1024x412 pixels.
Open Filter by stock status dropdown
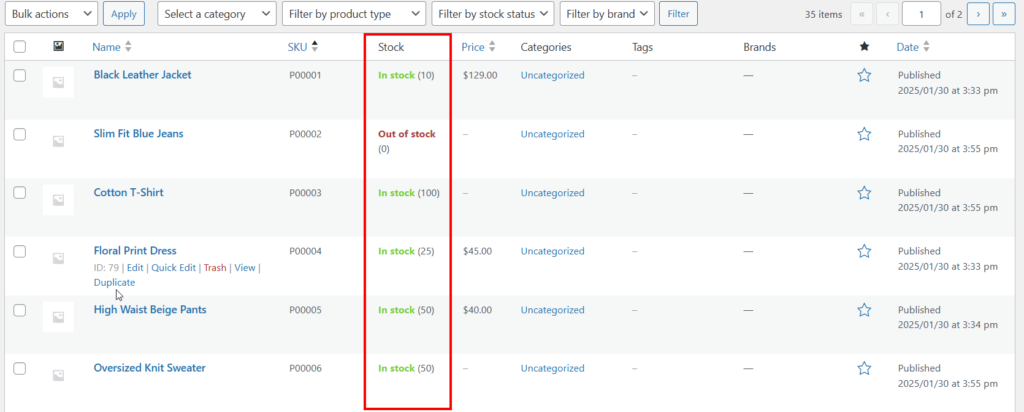(x=493, y=14)
